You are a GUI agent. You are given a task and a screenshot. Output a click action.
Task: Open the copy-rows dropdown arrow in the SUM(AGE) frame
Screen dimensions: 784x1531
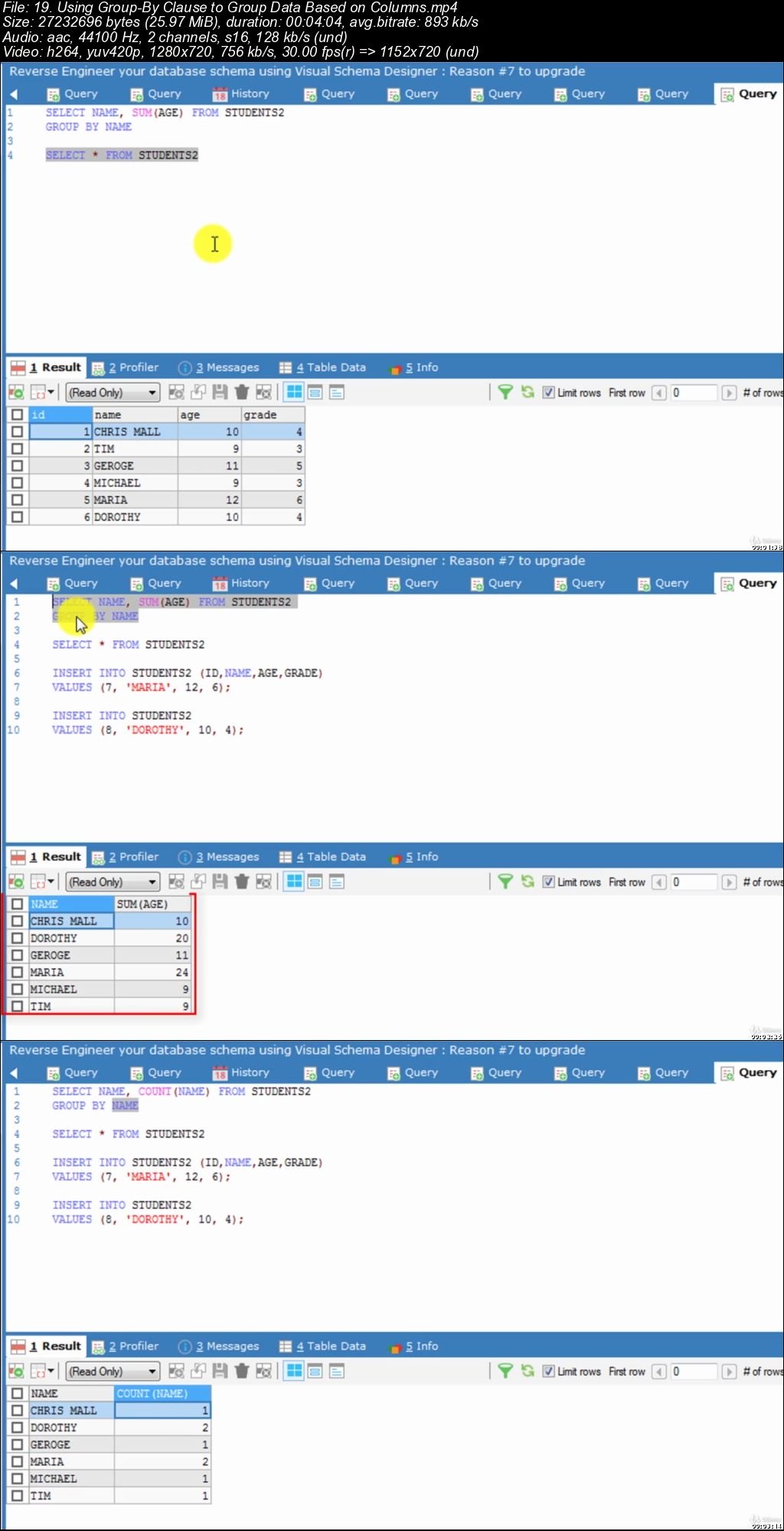click(x=51, y=882)
